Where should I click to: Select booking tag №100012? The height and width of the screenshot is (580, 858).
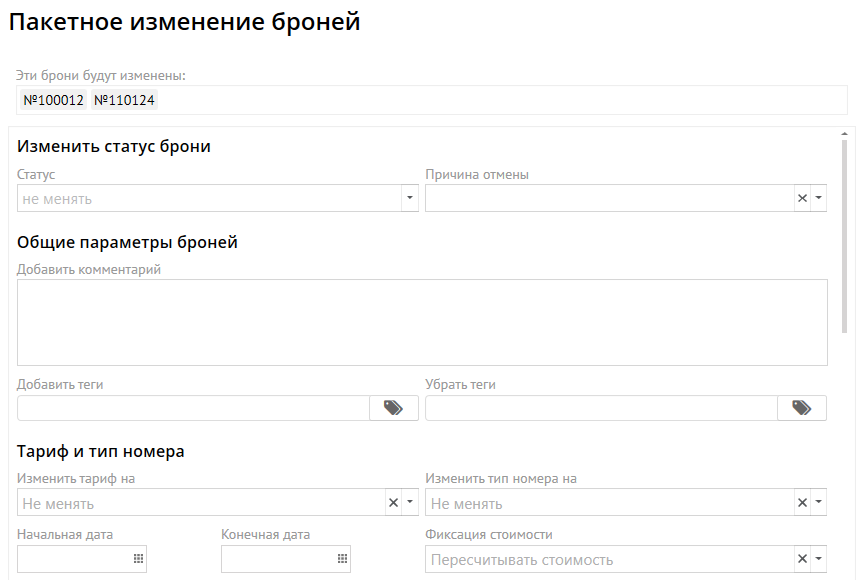pos(54,100)
